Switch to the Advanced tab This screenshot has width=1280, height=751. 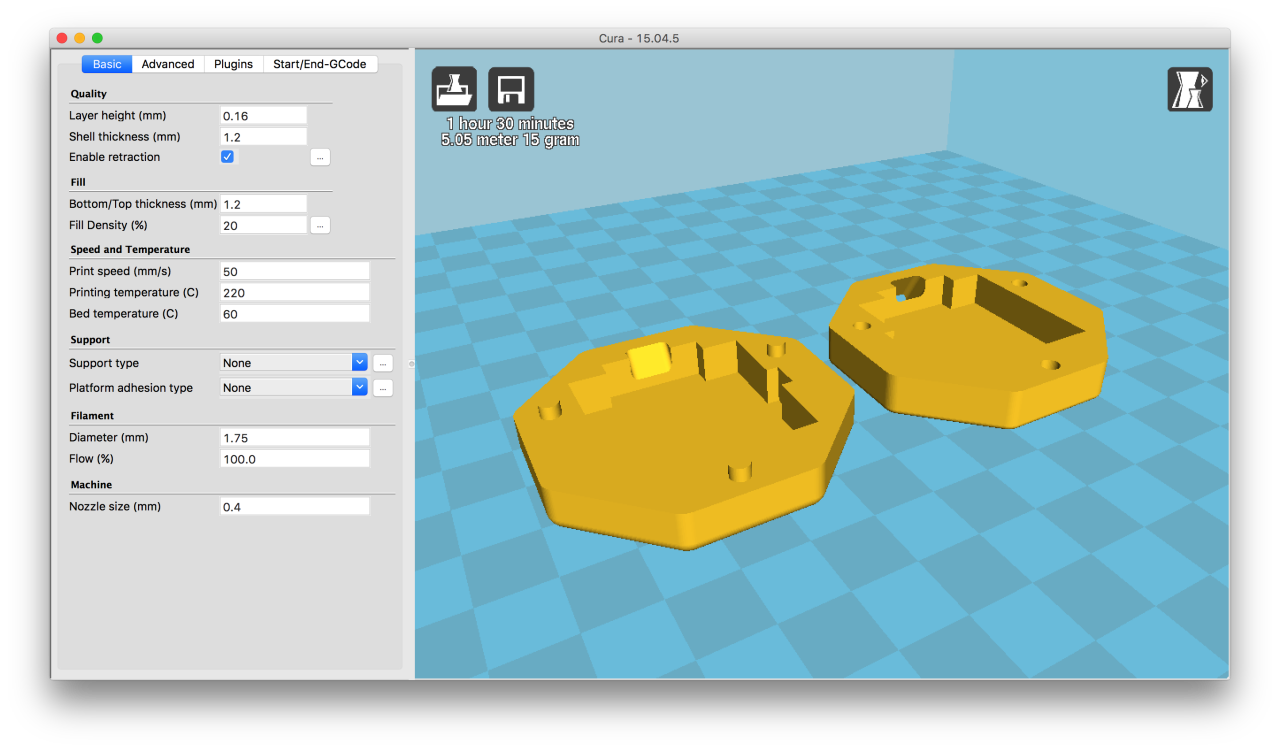(x=167, y=63)
